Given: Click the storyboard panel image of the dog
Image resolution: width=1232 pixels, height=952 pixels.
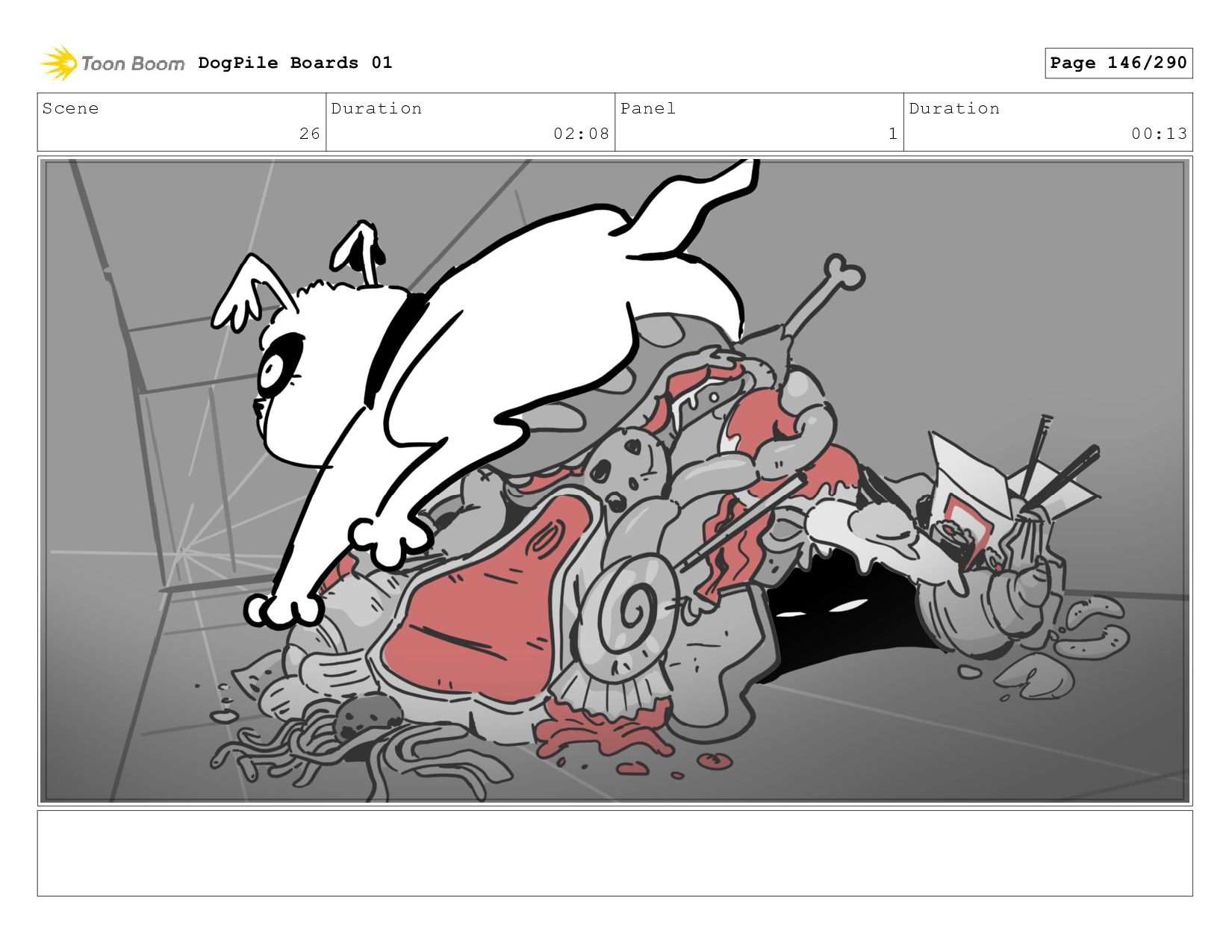Looking at the screenshot, I should click(x=615, y=481).
